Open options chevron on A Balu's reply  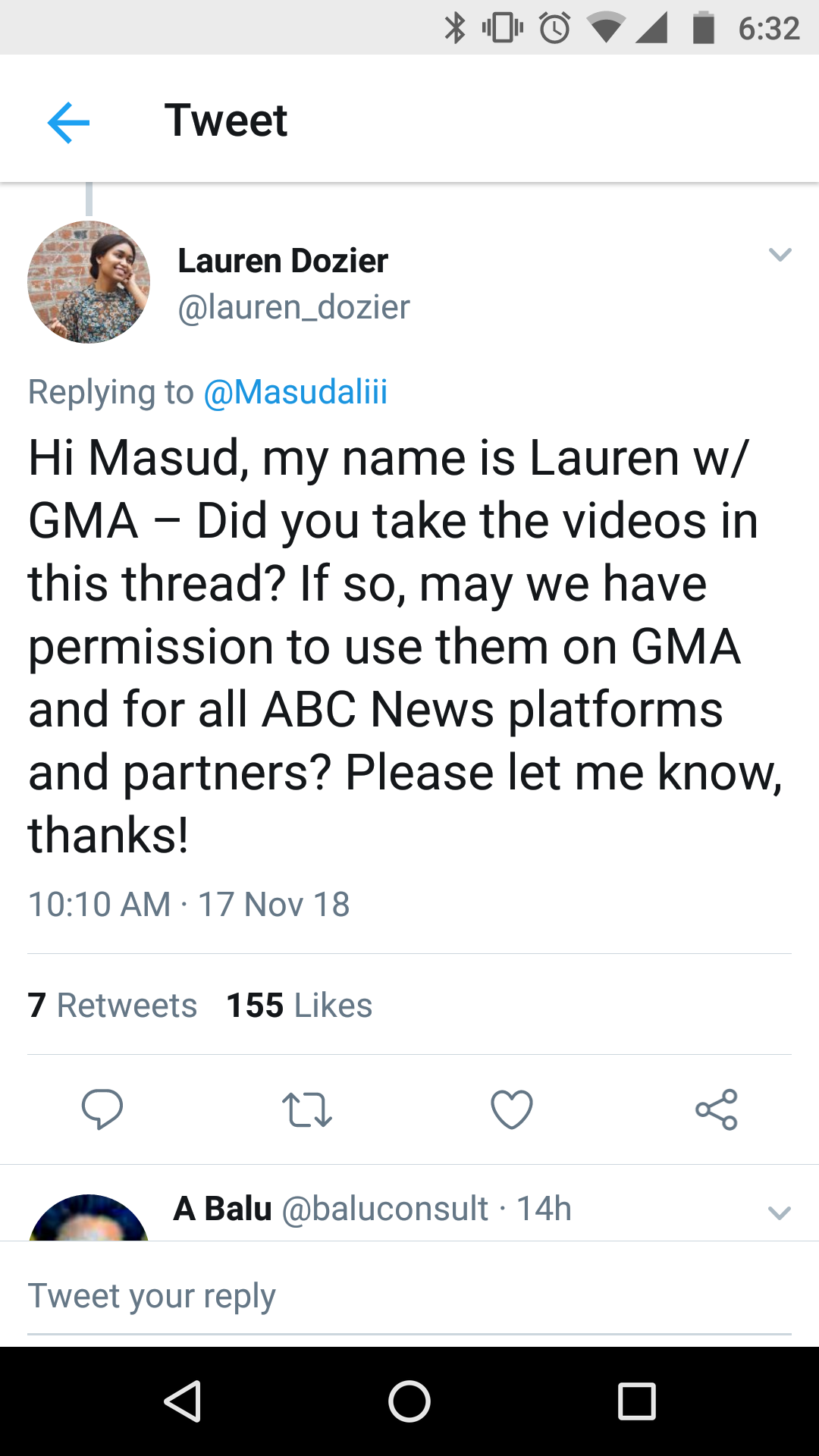780,1213
